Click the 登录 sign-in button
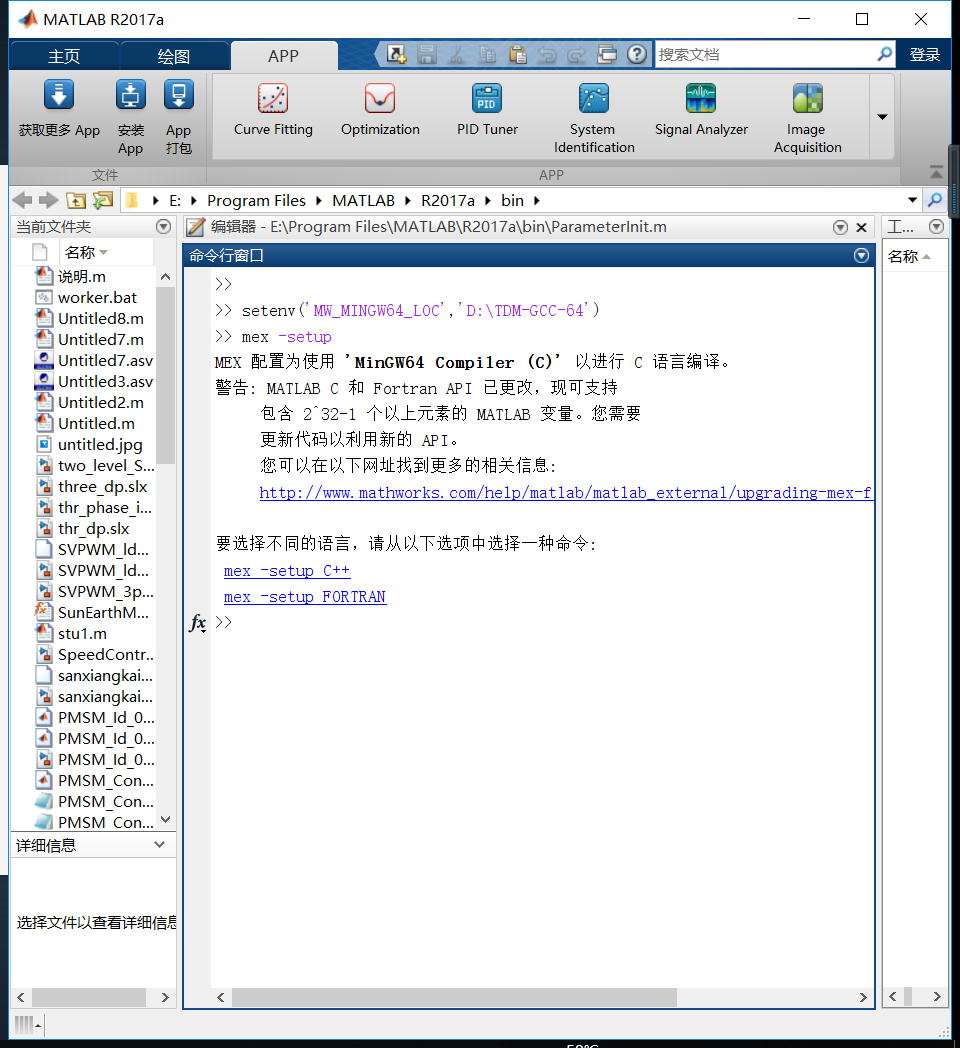960x1048 pixels. [925, 55]
